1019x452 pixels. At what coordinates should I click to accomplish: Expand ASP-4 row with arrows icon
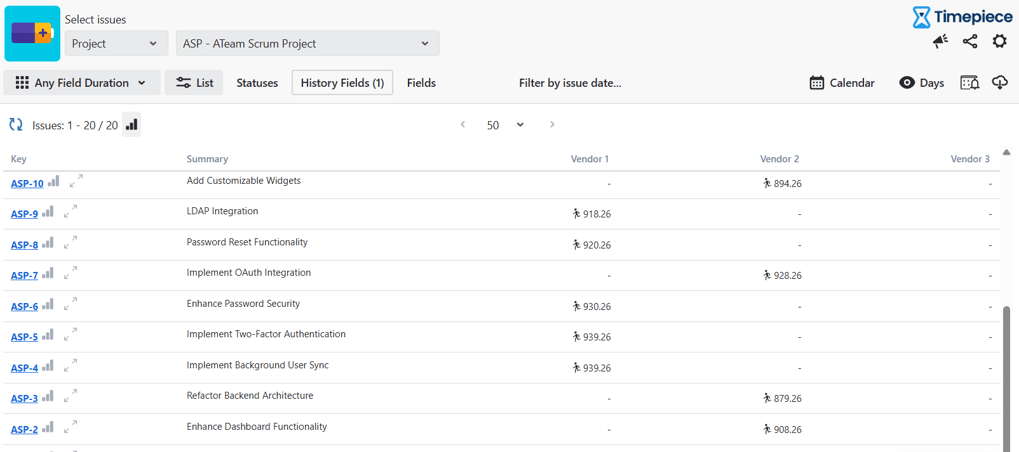pos(71,366)
